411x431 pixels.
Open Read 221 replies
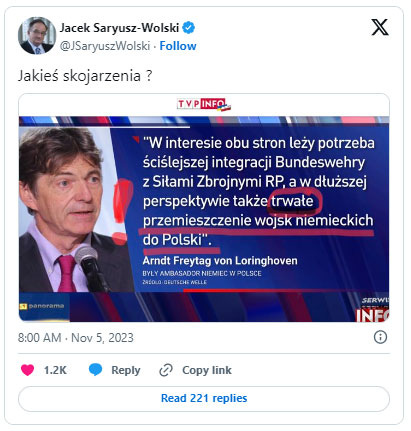(204, 398)
